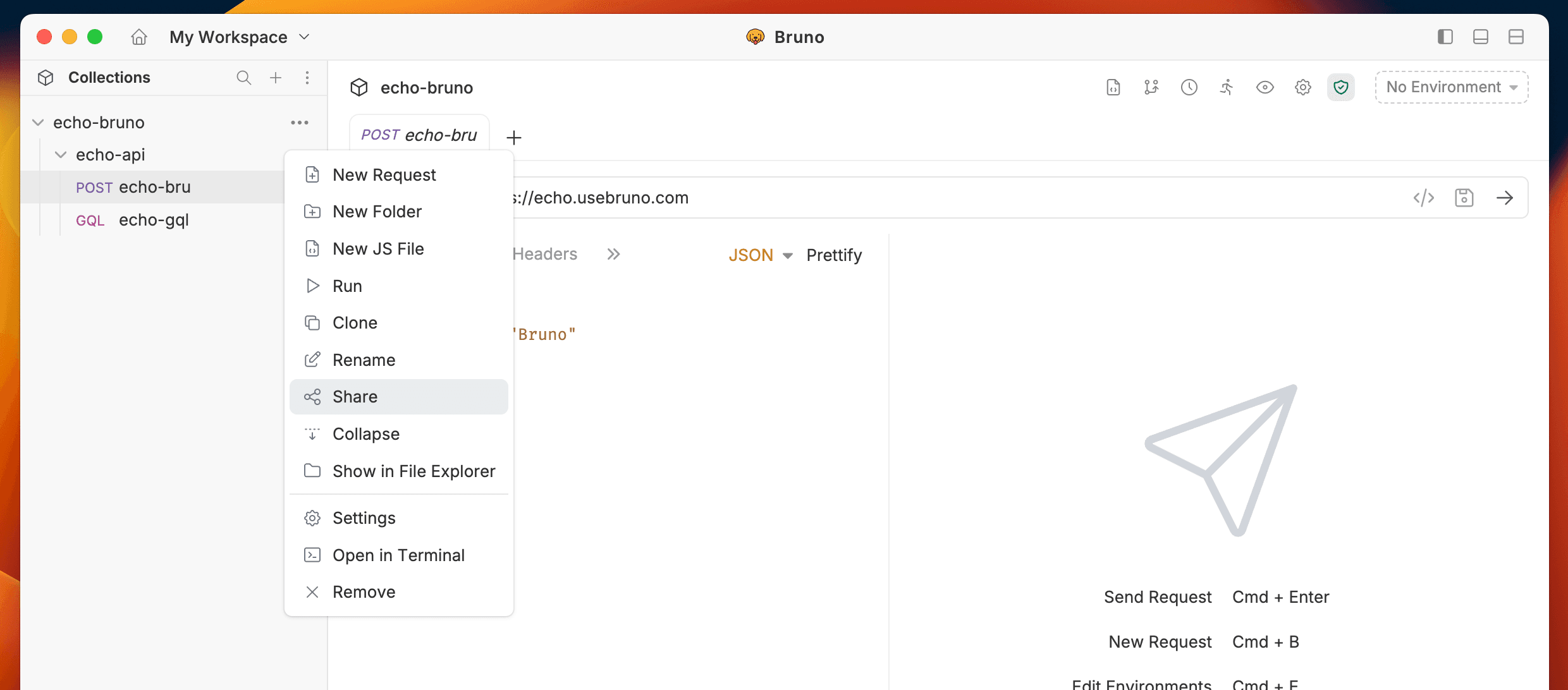Send the request with the arrow icon
The image size is (1568, 690).
[x=1505, y=197]
